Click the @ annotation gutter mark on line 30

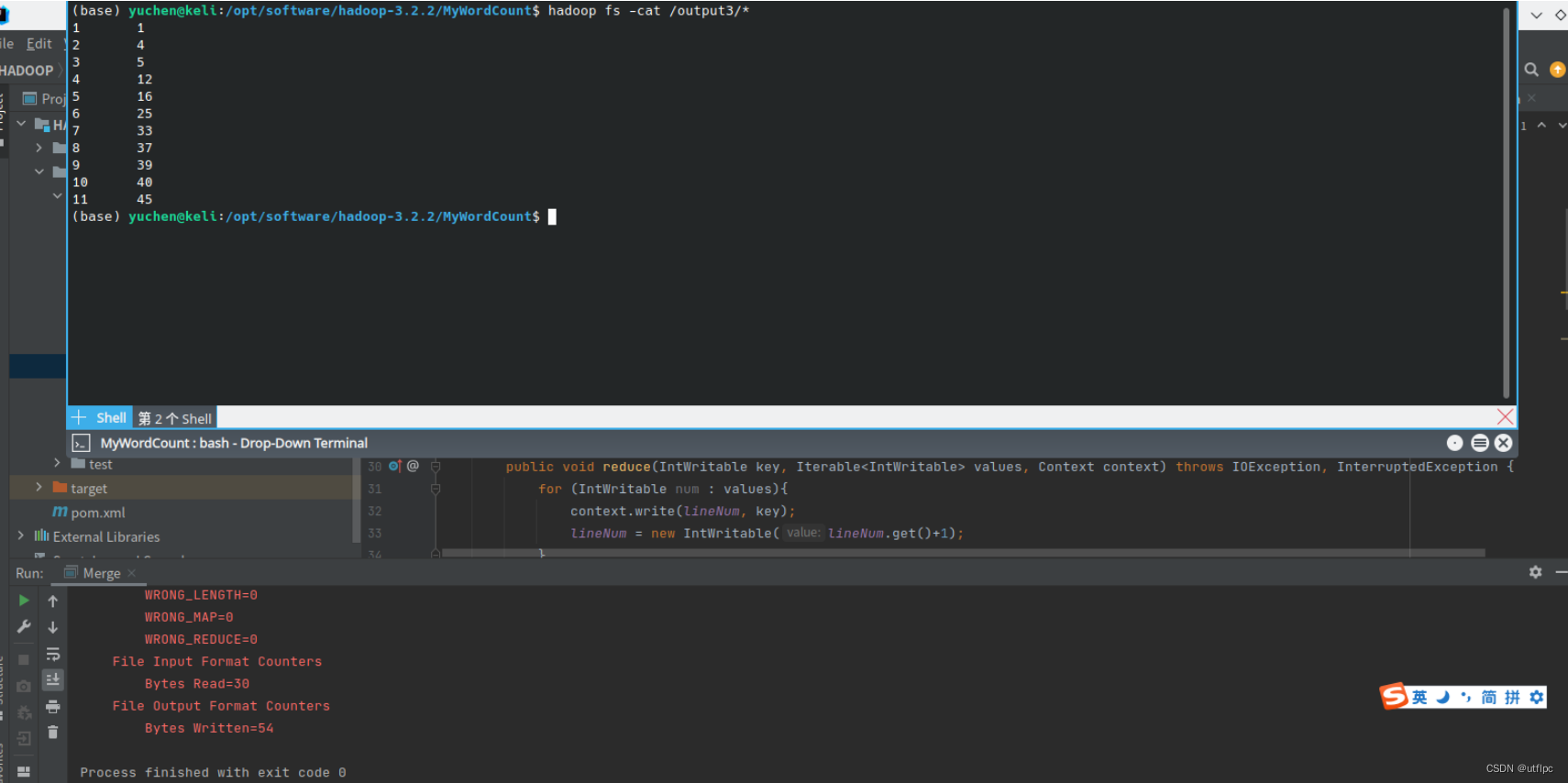point(413,466)
